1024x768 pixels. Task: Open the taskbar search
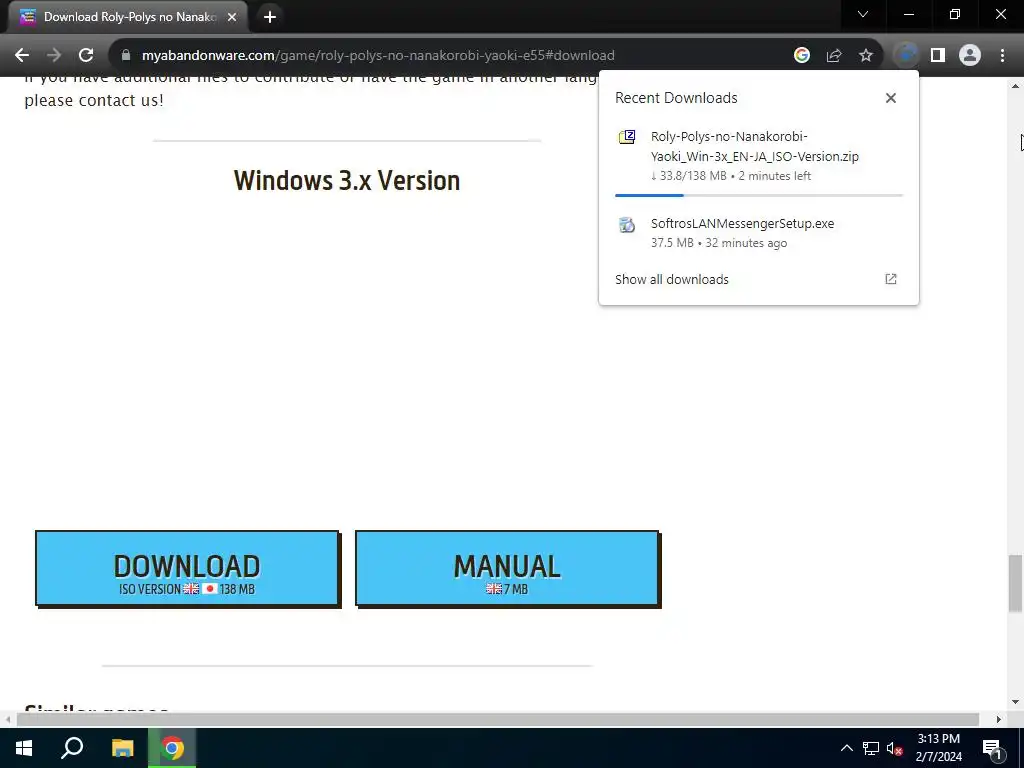[x=72, y=748]
